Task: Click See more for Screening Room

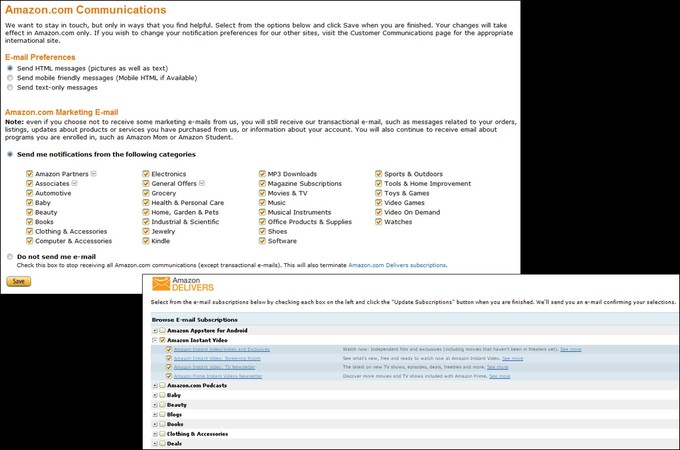Action: pyautogui.click(x=513, y=359)
